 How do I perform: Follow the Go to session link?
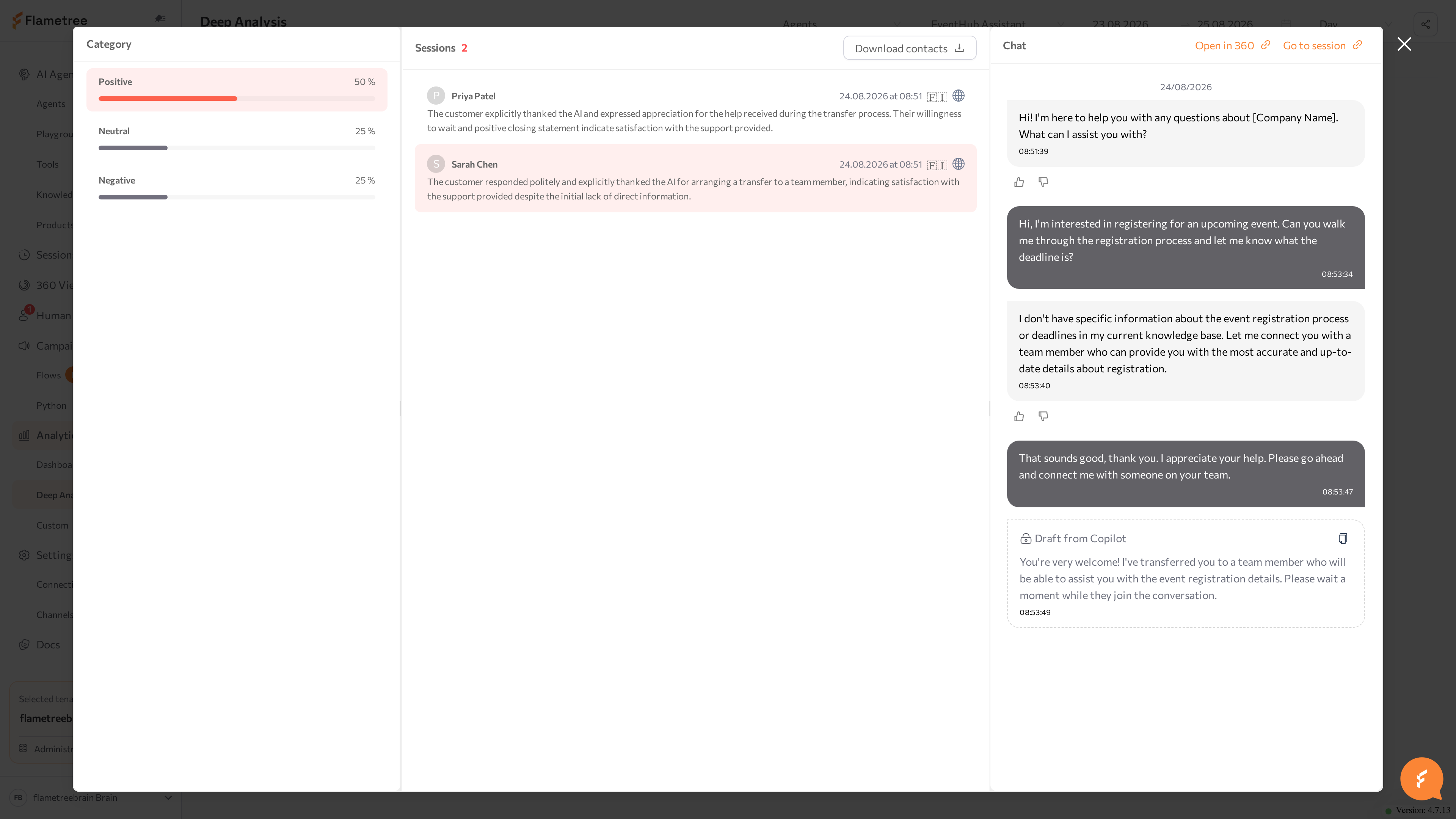(1322, 45)
